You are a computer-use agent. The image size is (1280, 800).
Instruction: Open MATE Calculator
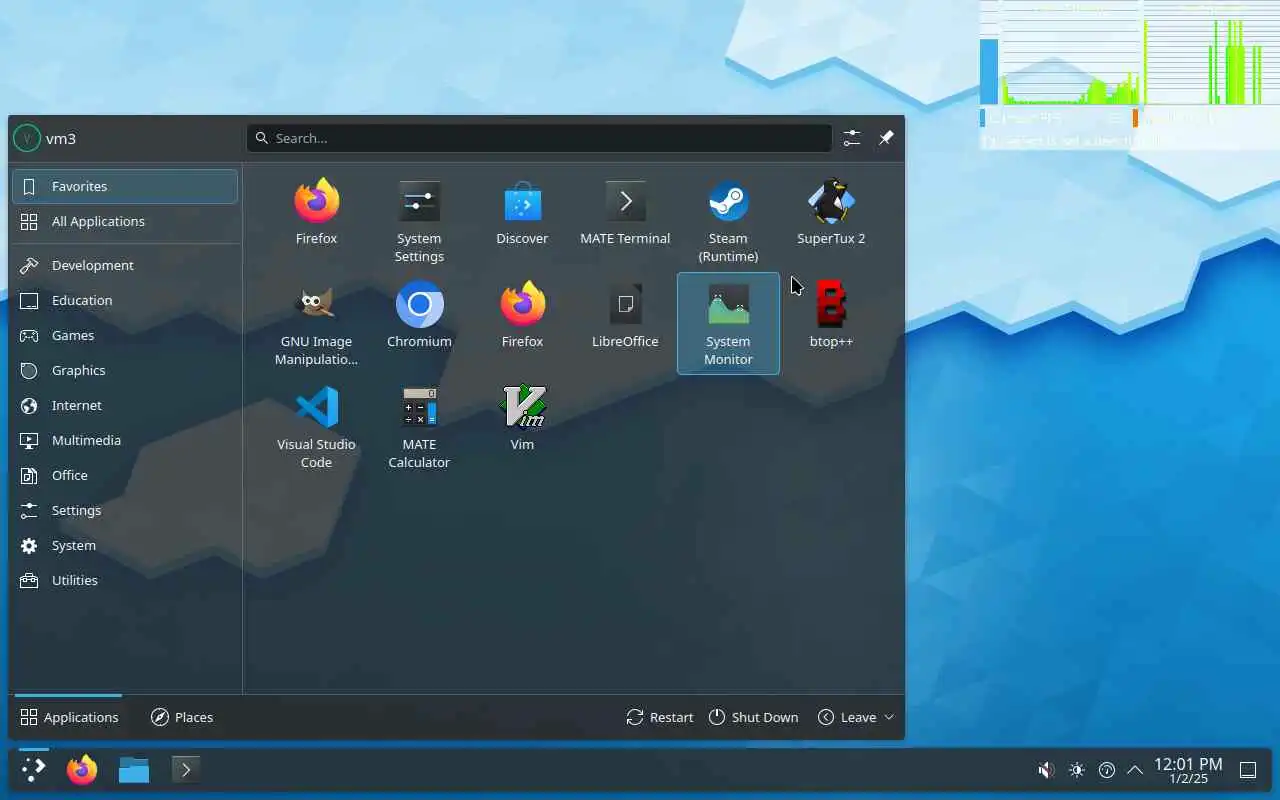pos(419,427)
